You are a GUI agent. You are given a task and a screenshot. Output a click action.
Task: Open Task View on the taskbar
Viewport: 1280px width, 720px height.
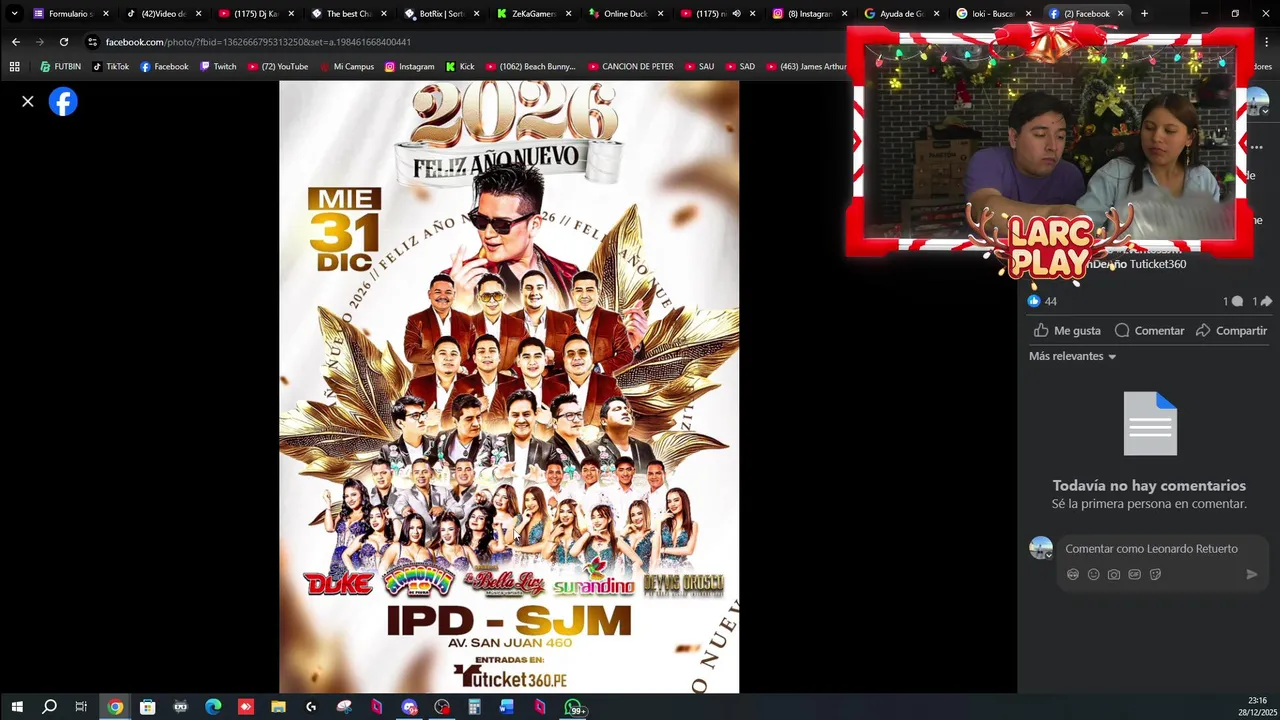click(81, 707)
